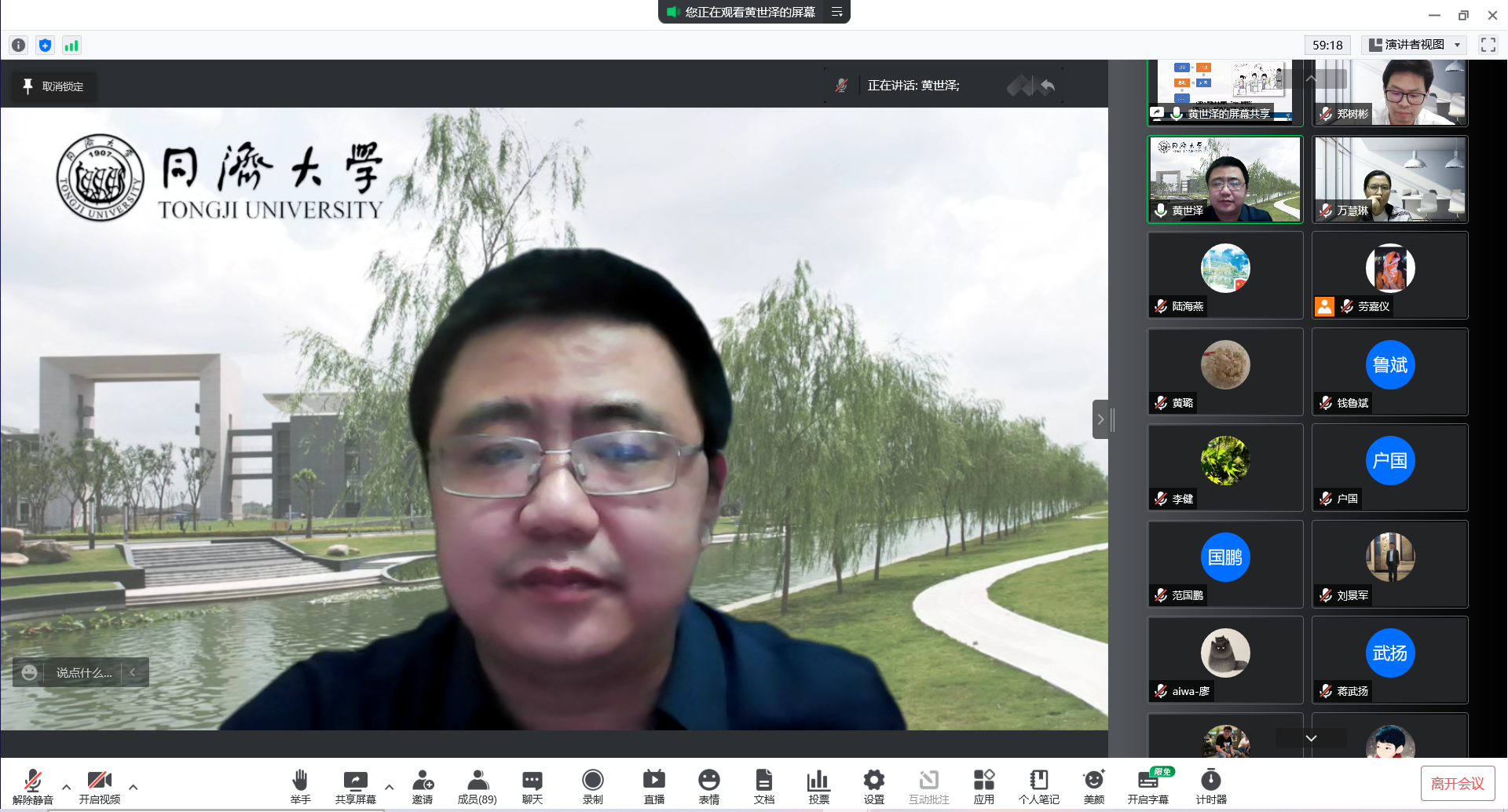
Task: Show members list (成员 89)
Action: coord(477,785)
